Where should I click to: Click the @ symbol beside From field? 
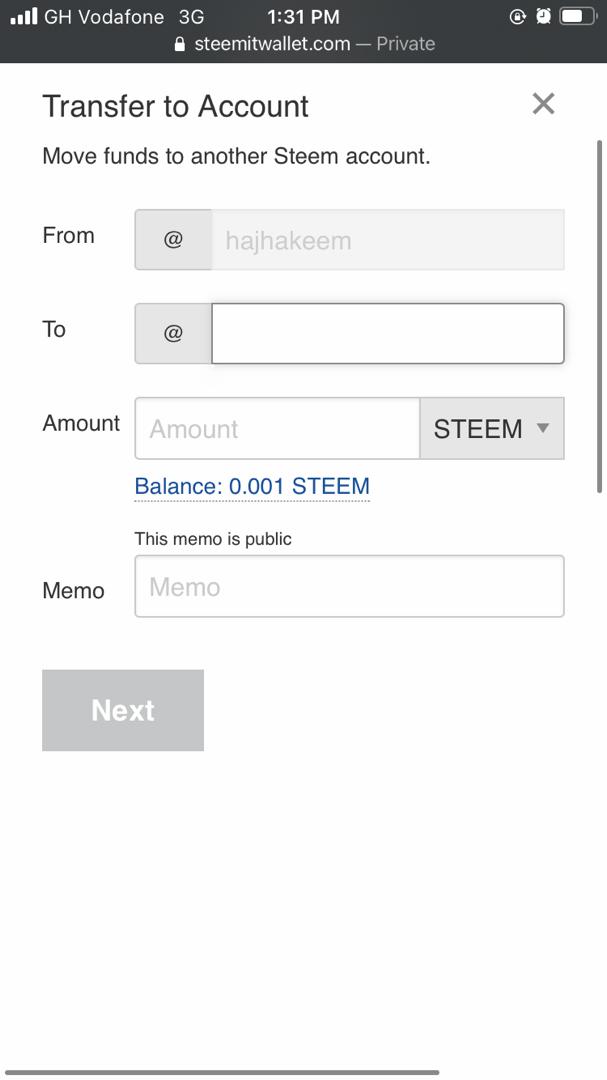173,240
